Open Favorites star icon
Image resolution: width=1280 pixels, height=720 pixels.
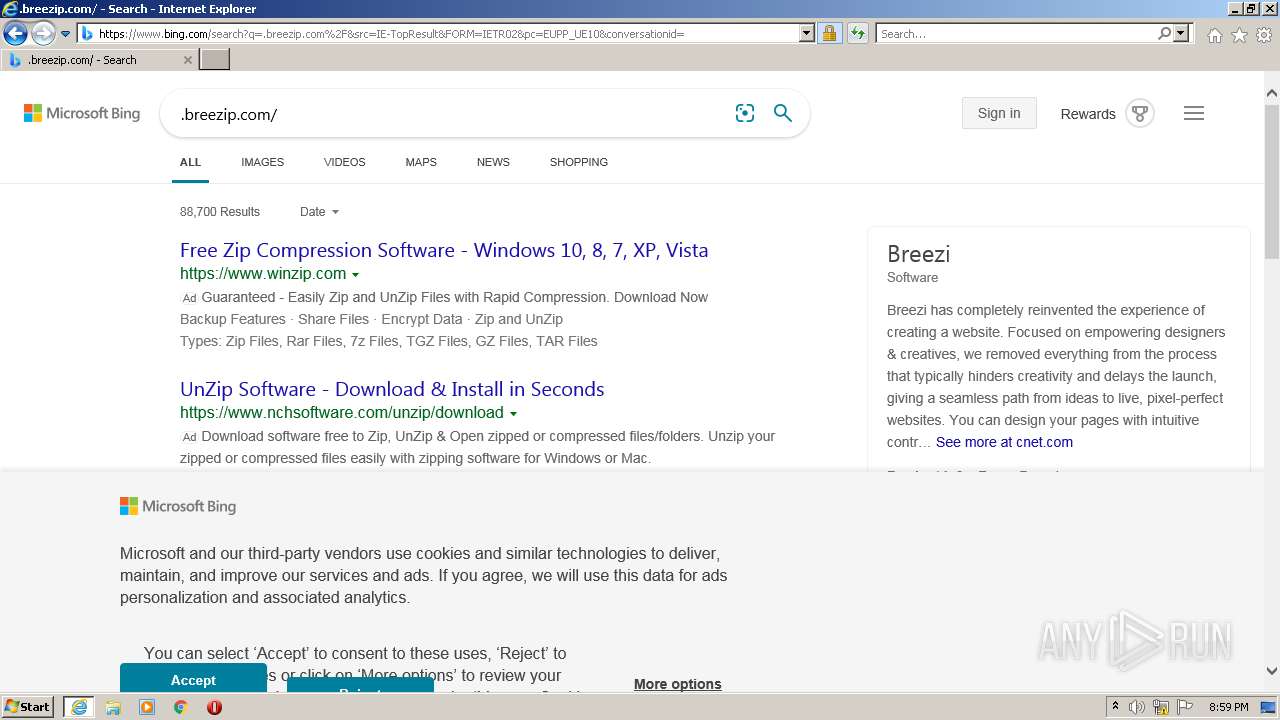1239,35
